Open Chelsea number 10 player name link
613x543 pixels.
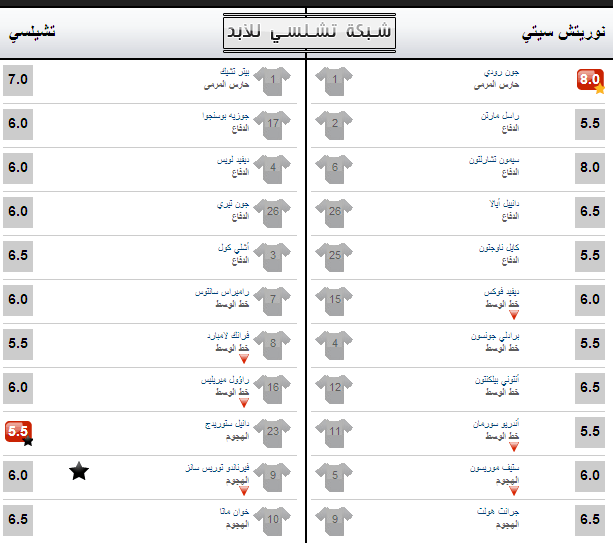[234, 511]
